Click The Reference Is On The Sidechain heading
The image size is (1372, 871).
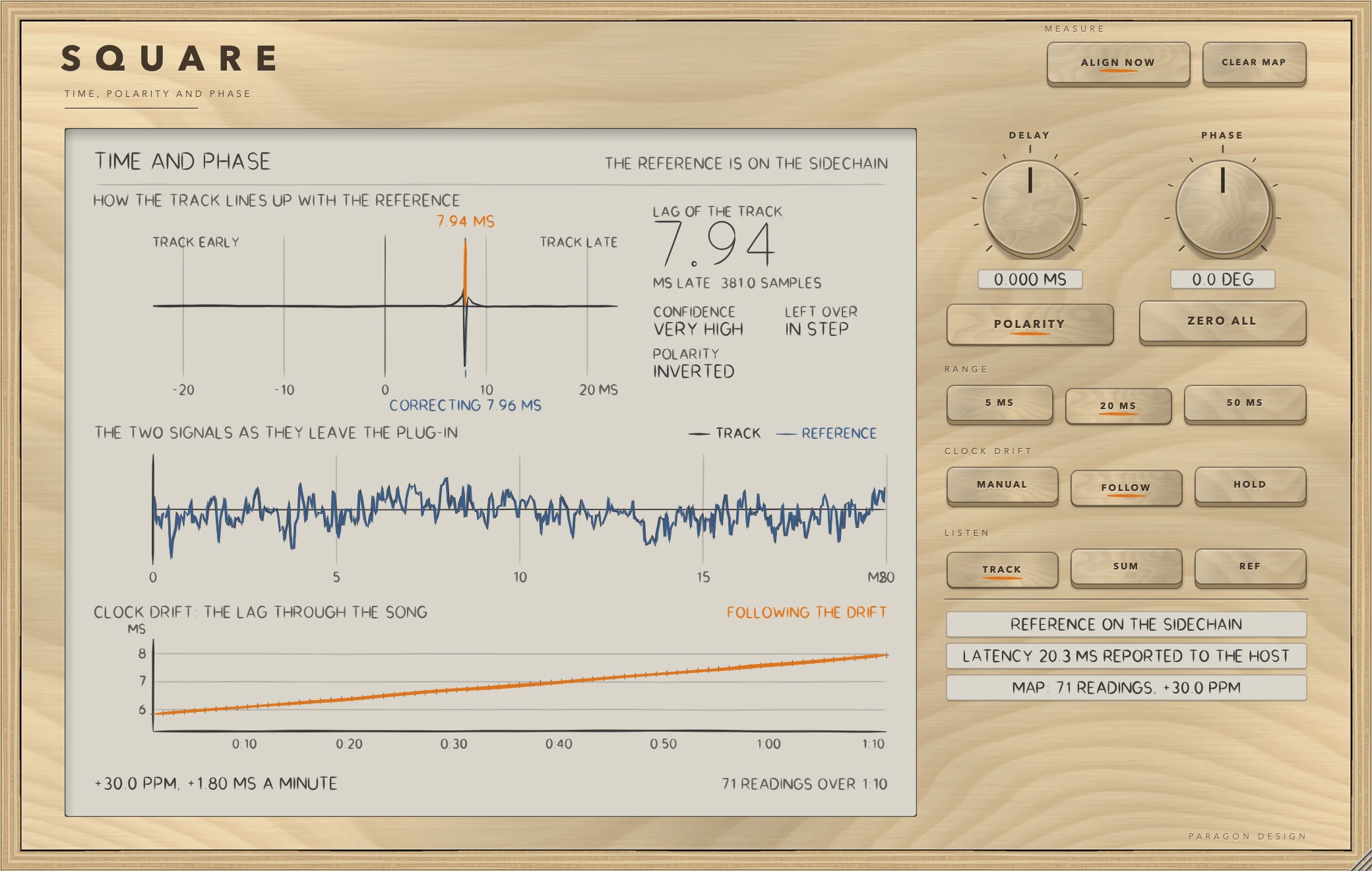[x=747, y=164]
